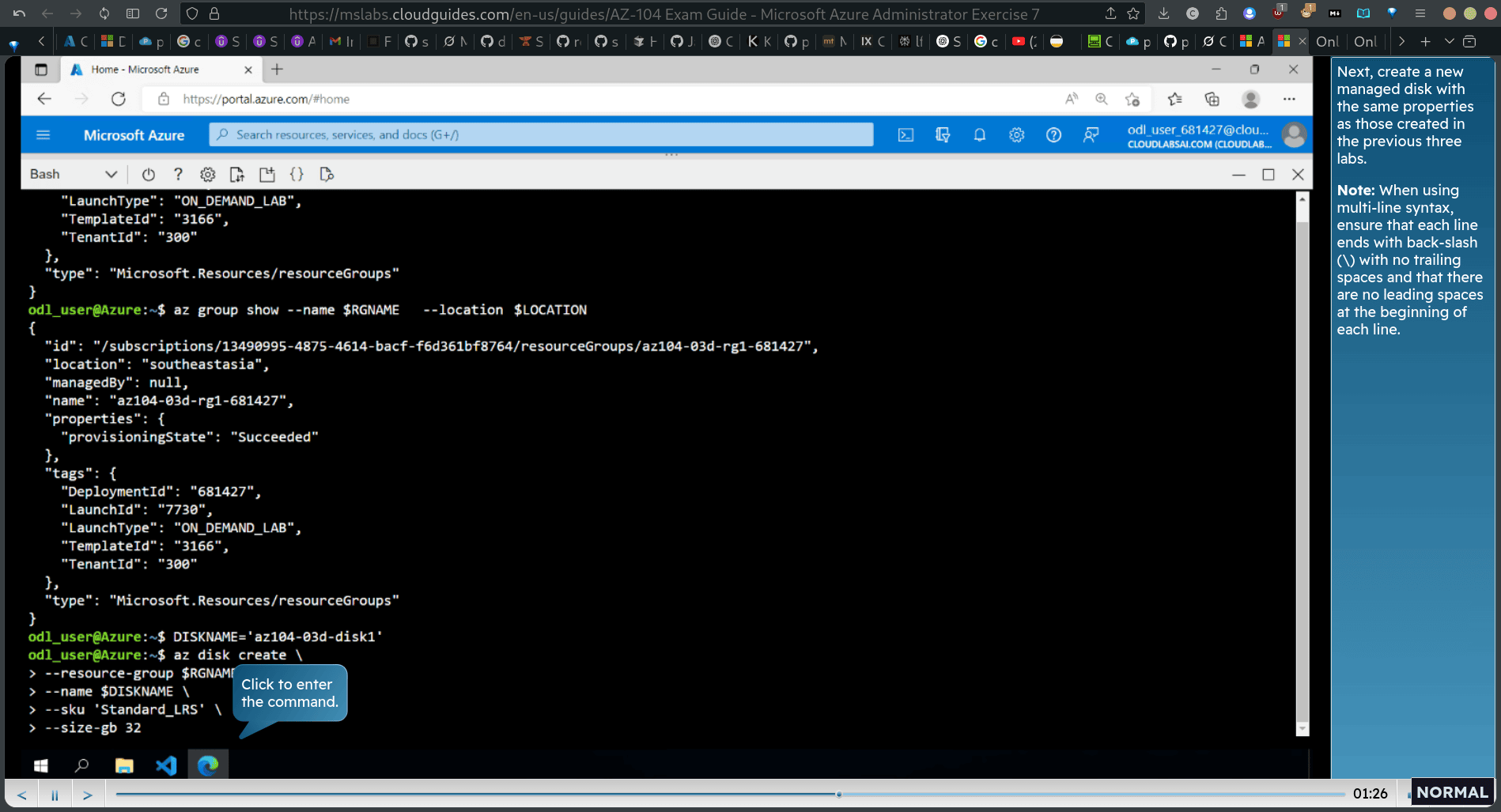Open Cloud Shell help question mark
The height and width of the screenshot is (812, 1501).
click(178, 175)
